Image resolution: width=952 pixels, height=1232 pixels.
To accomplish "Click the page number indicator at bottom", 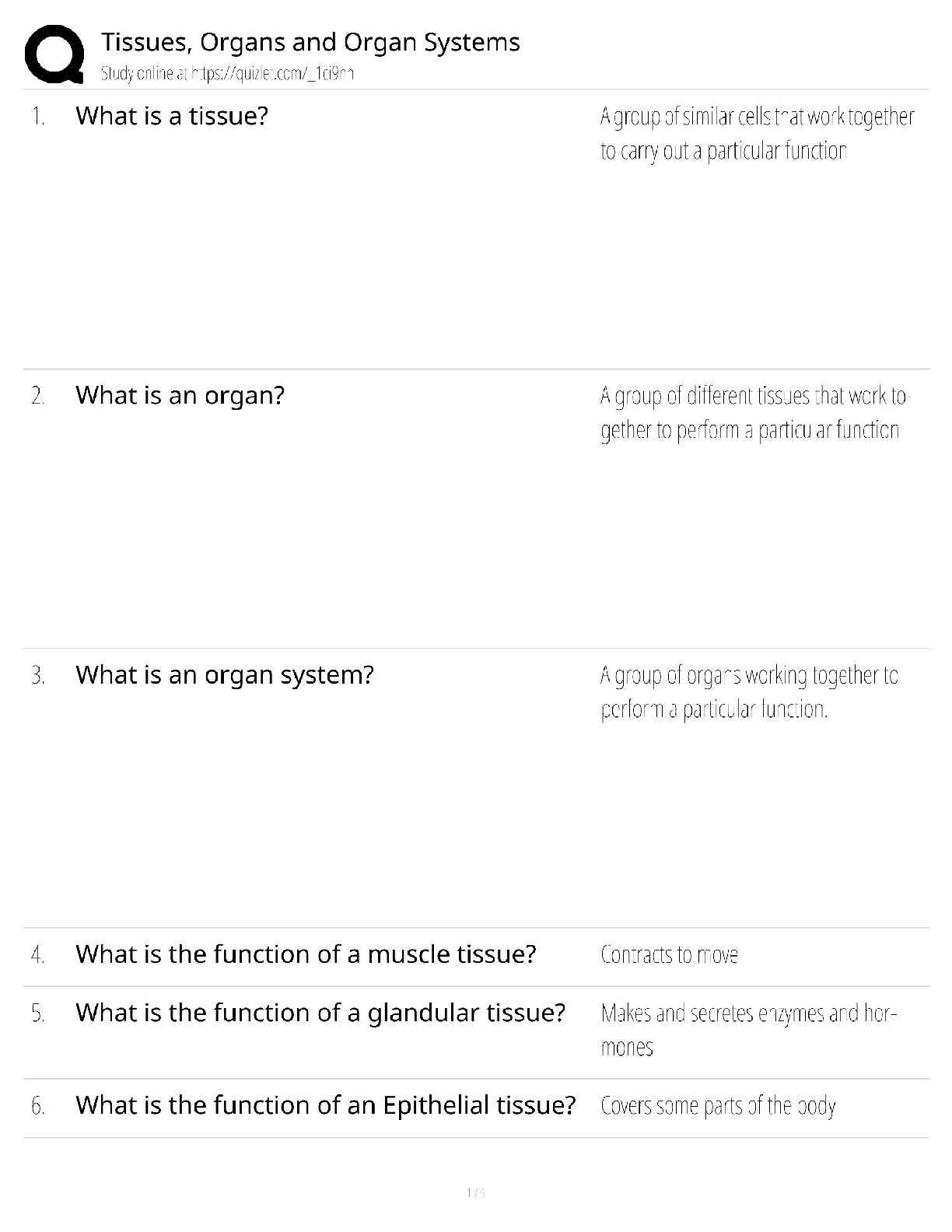I will pos(476,1192).
